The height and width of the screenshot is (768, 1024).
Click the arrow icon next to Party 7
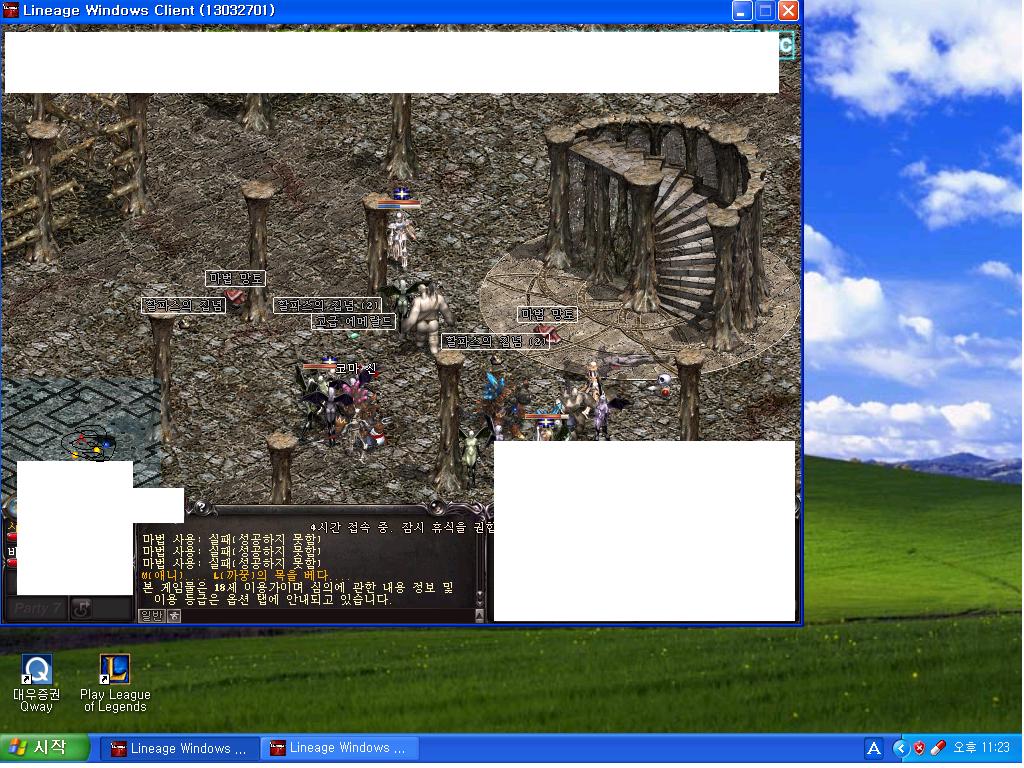click(x=82, y=608)
